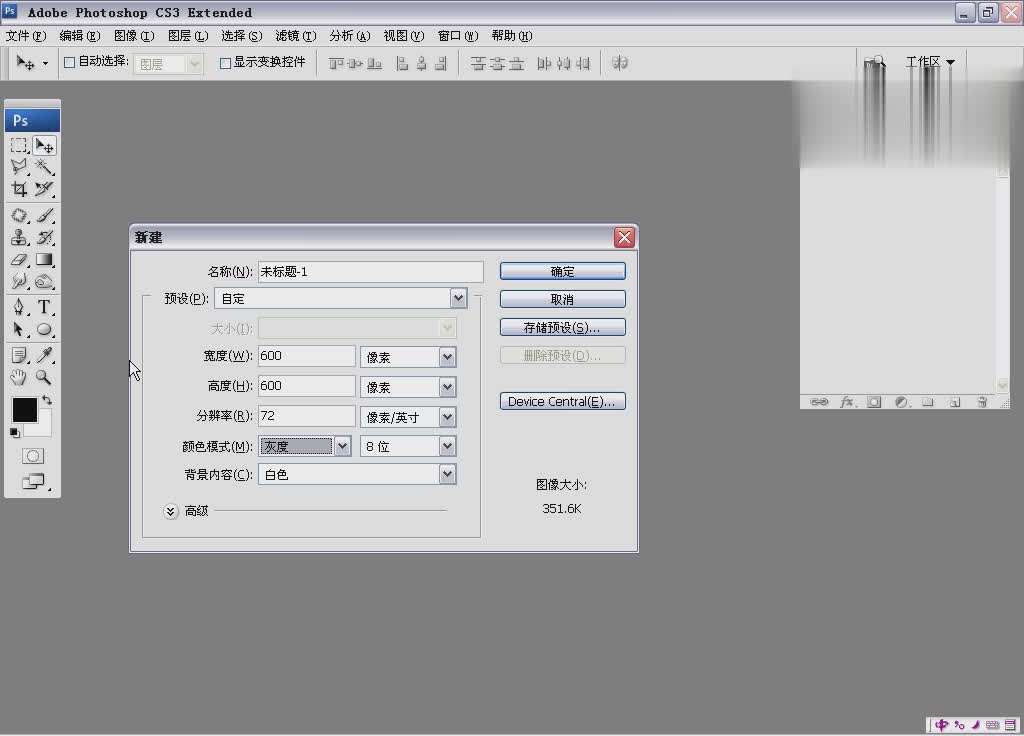Click the auto-align layers icon
Viewport: 1024px width, 736px height.
click(620, 63)
